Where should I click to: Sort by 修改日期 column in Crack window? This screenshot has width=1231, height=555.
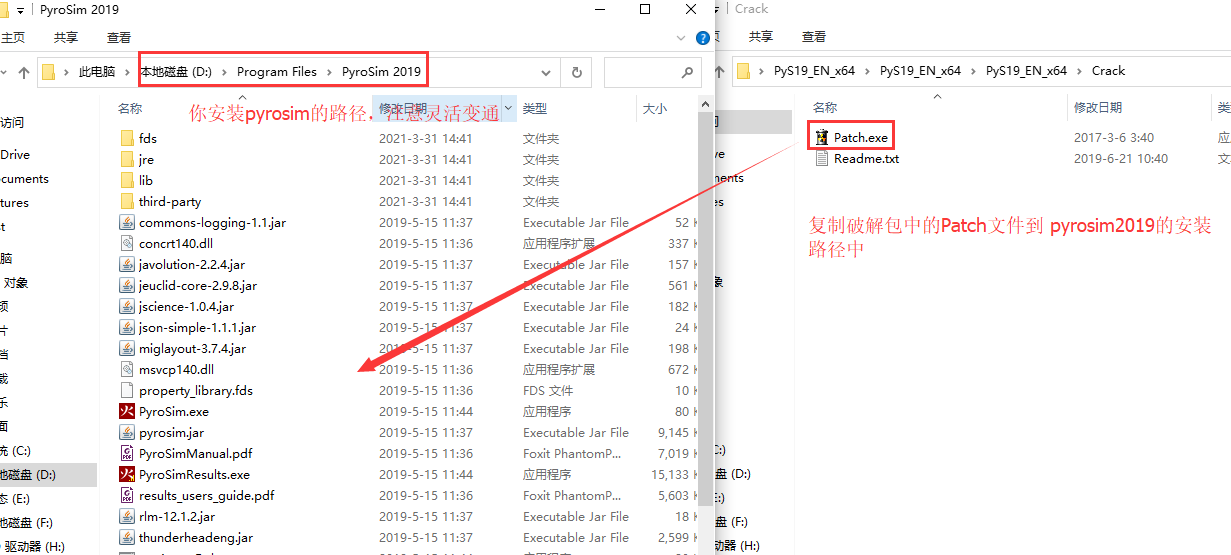(x=1098, y=107)
